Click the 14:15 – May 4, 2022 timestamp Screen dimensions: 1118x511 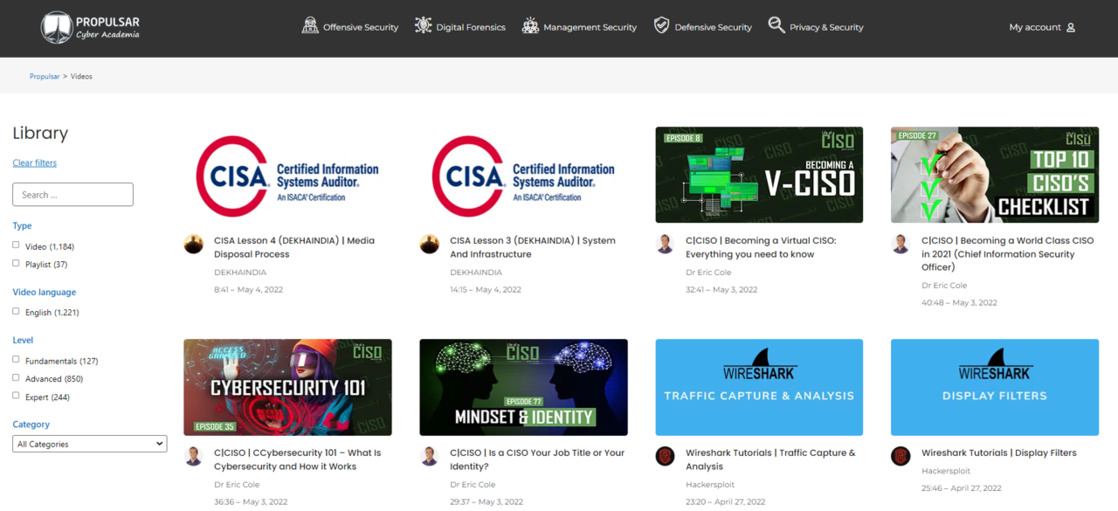tap(486, 290)
